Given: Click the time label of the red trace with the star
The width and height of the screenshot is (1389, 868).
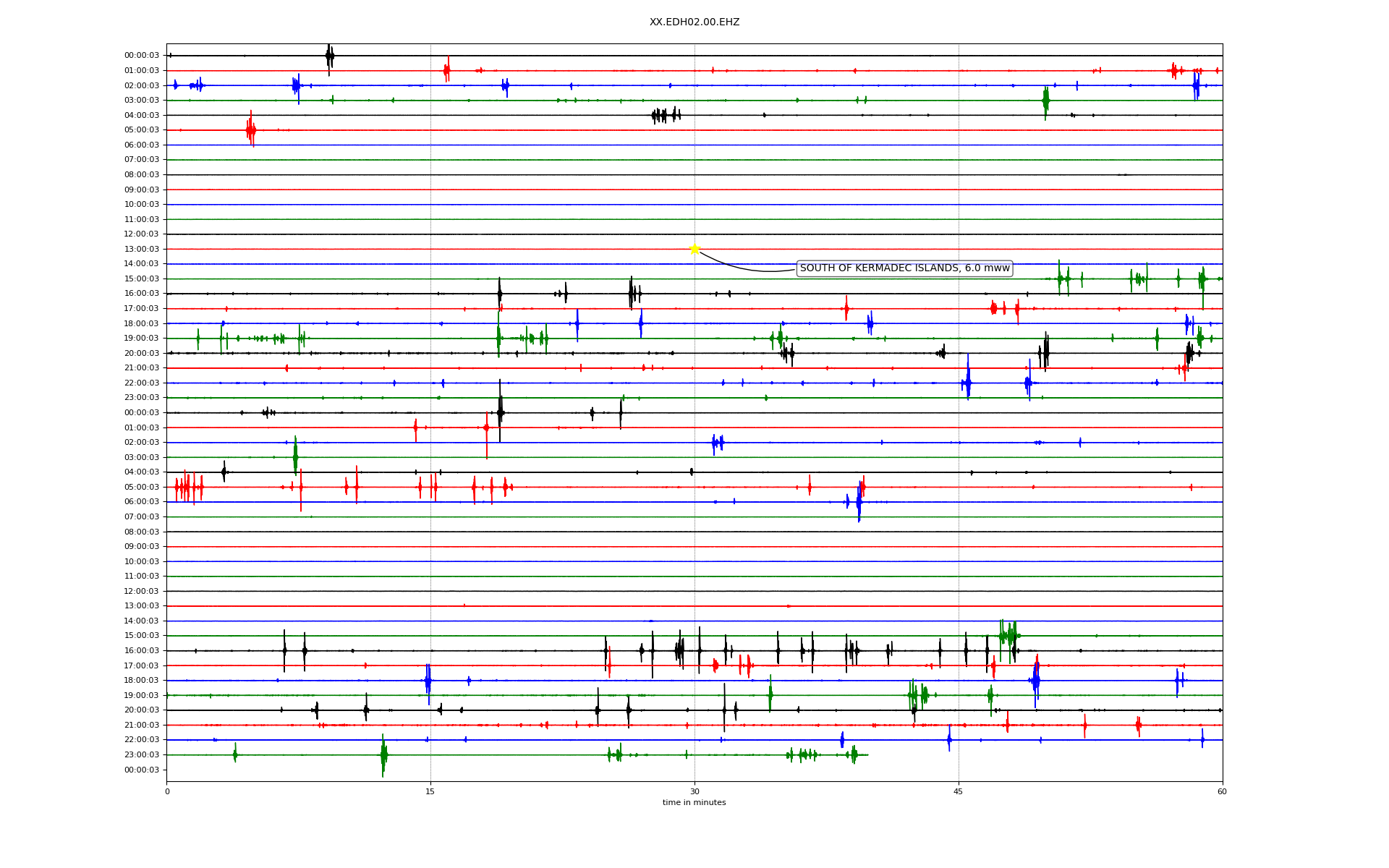Looking at the screenshot, I should click(x=142, y=249).
